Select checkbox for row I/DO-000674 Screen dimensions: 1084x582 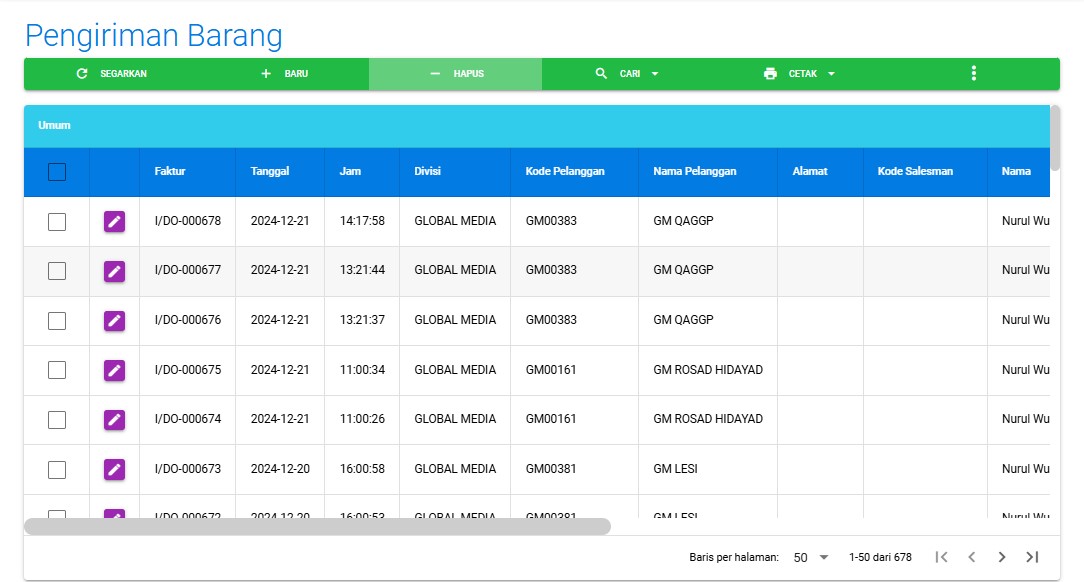point(57,419)
